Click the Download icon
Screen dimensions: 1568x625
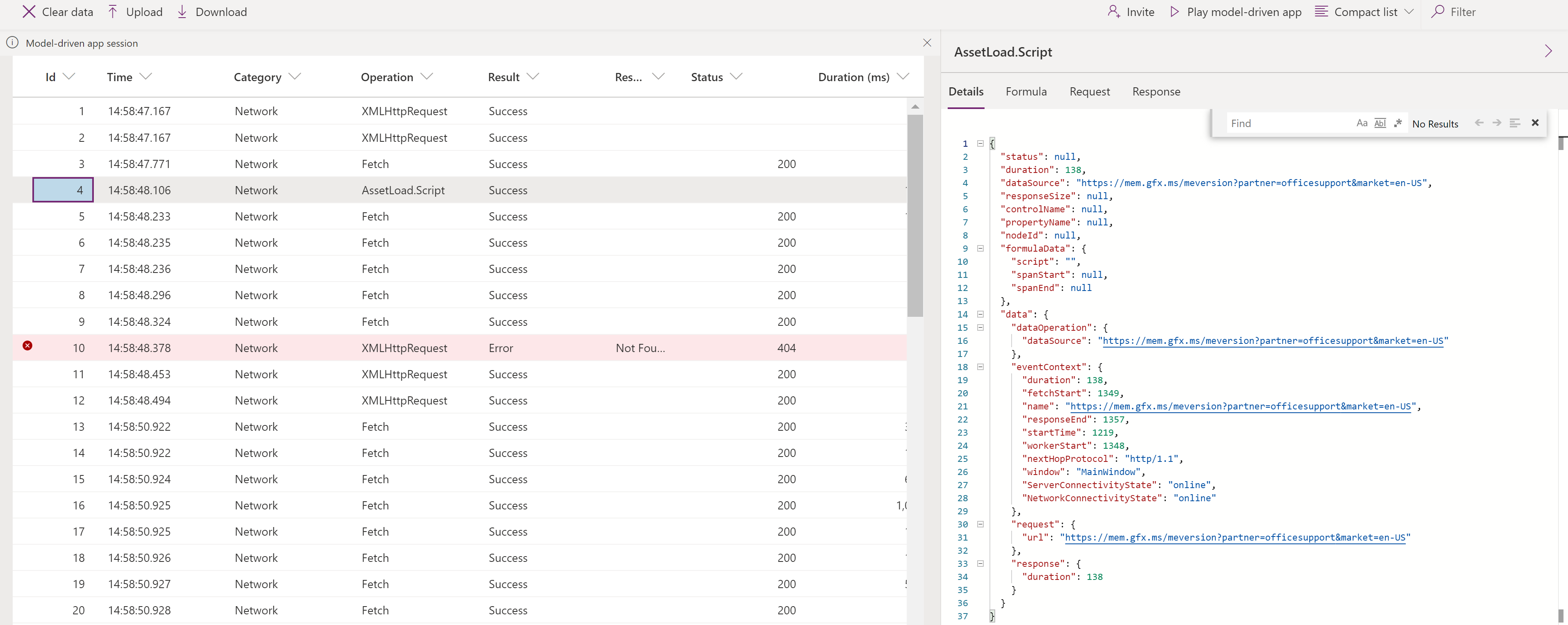pos(182,11)
